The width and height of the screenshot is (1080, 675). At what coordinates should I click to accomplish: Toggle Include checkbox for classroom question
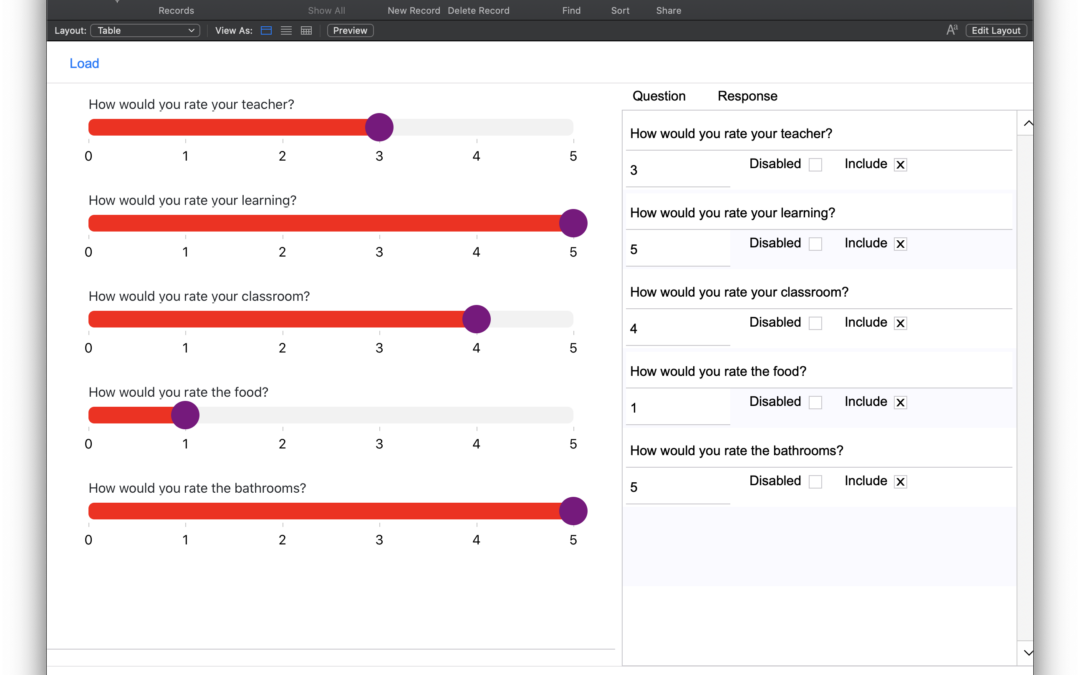[x=900, y=323]
